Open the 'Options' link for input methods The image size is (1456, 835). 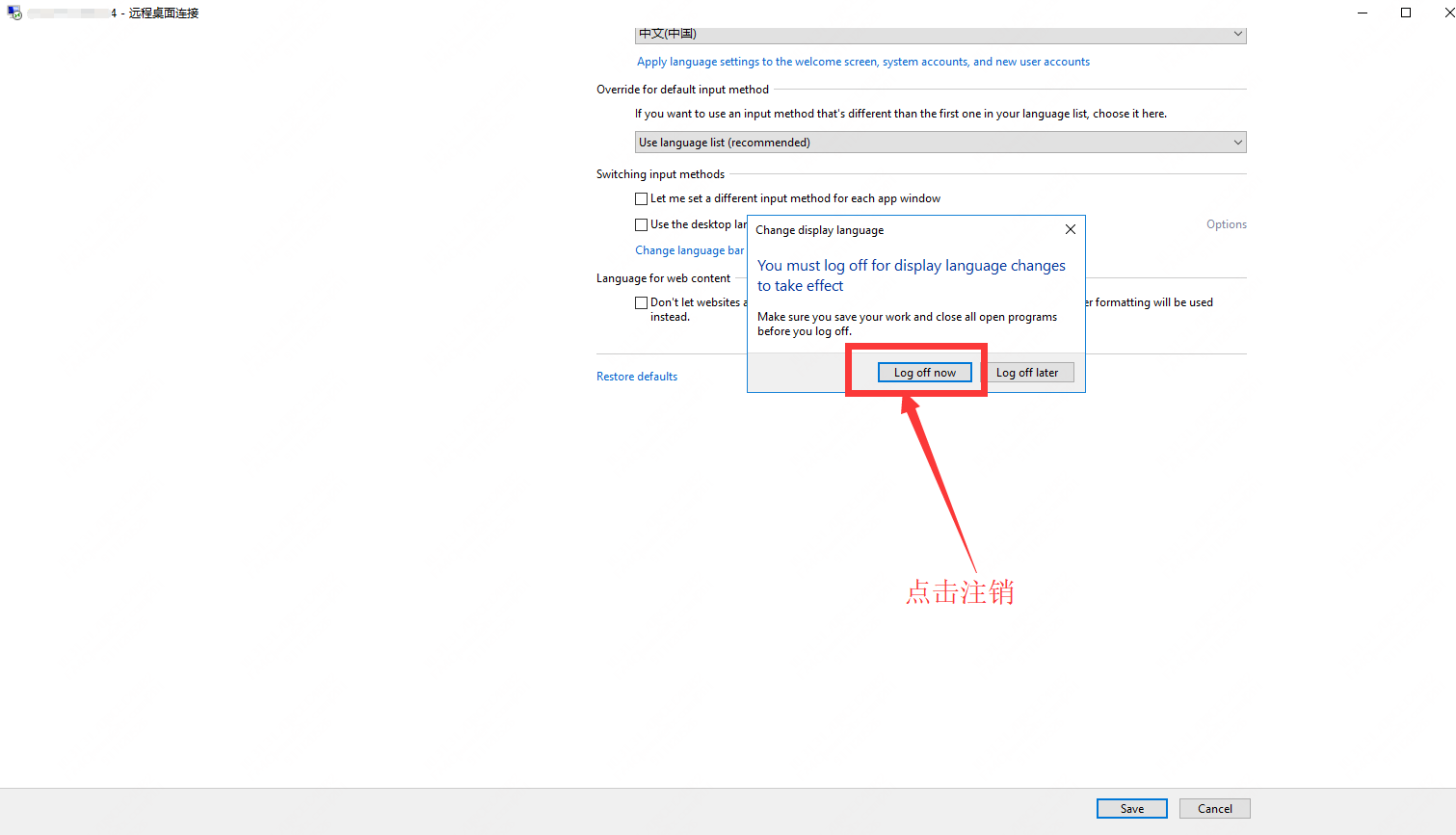(x=1225, y=223)
